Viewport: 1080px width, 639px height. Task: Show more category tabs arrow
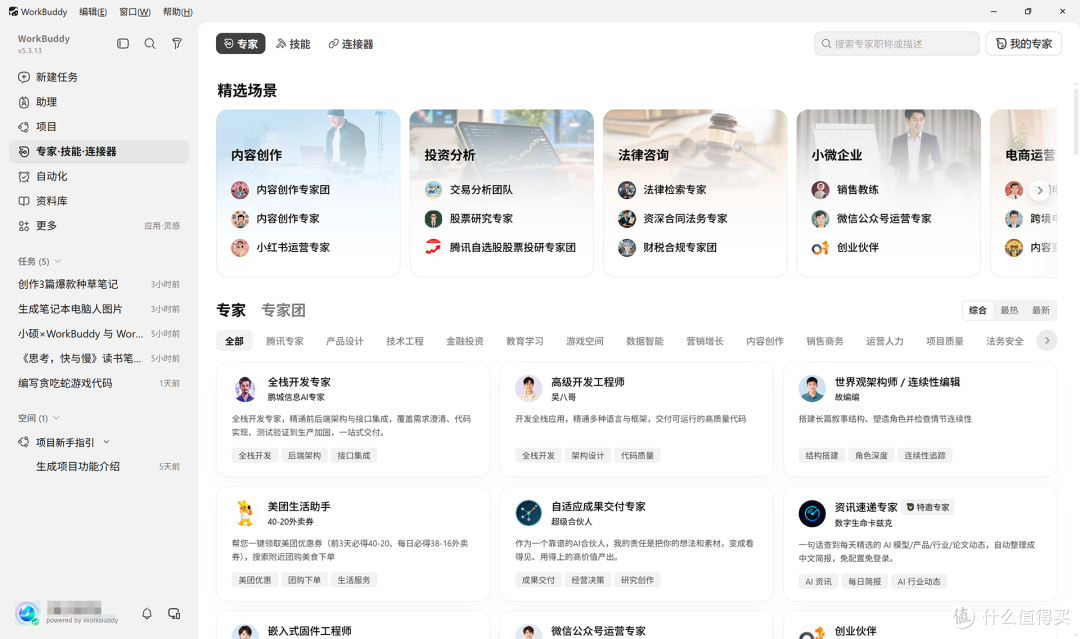pyautogui.click(x=1047, y=340)
